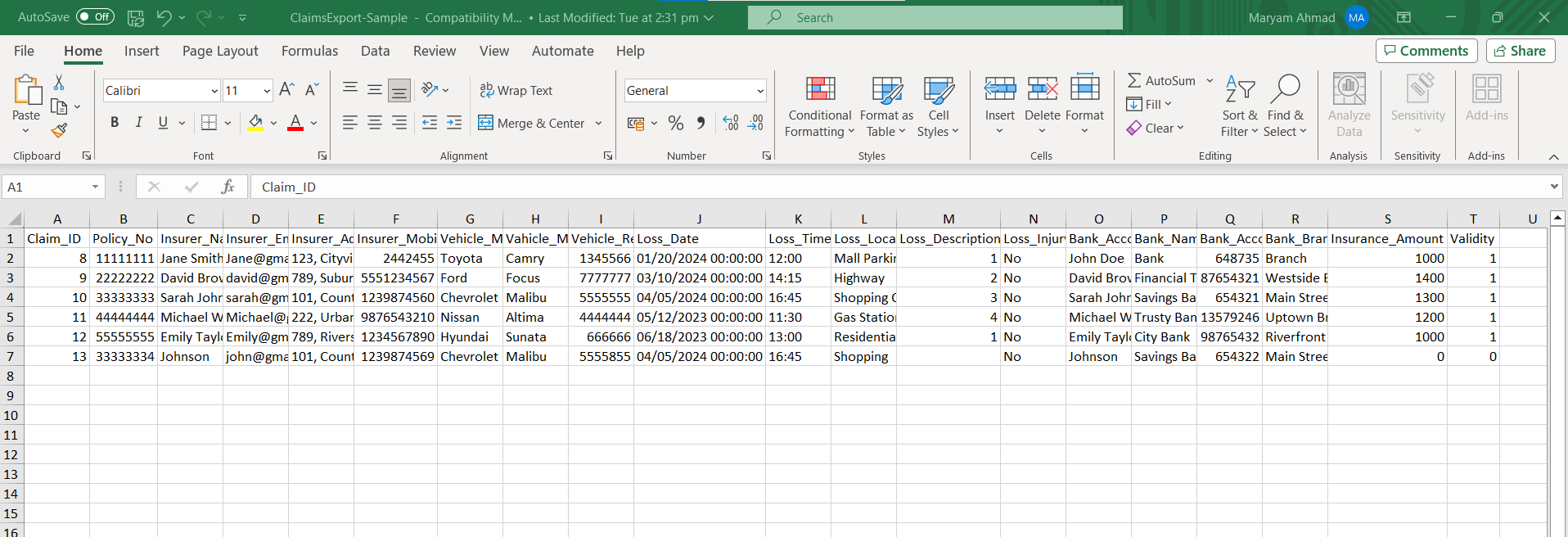Toggle Wrap Text option
This screenshot has height=537, width=1568.
(516, 90)
